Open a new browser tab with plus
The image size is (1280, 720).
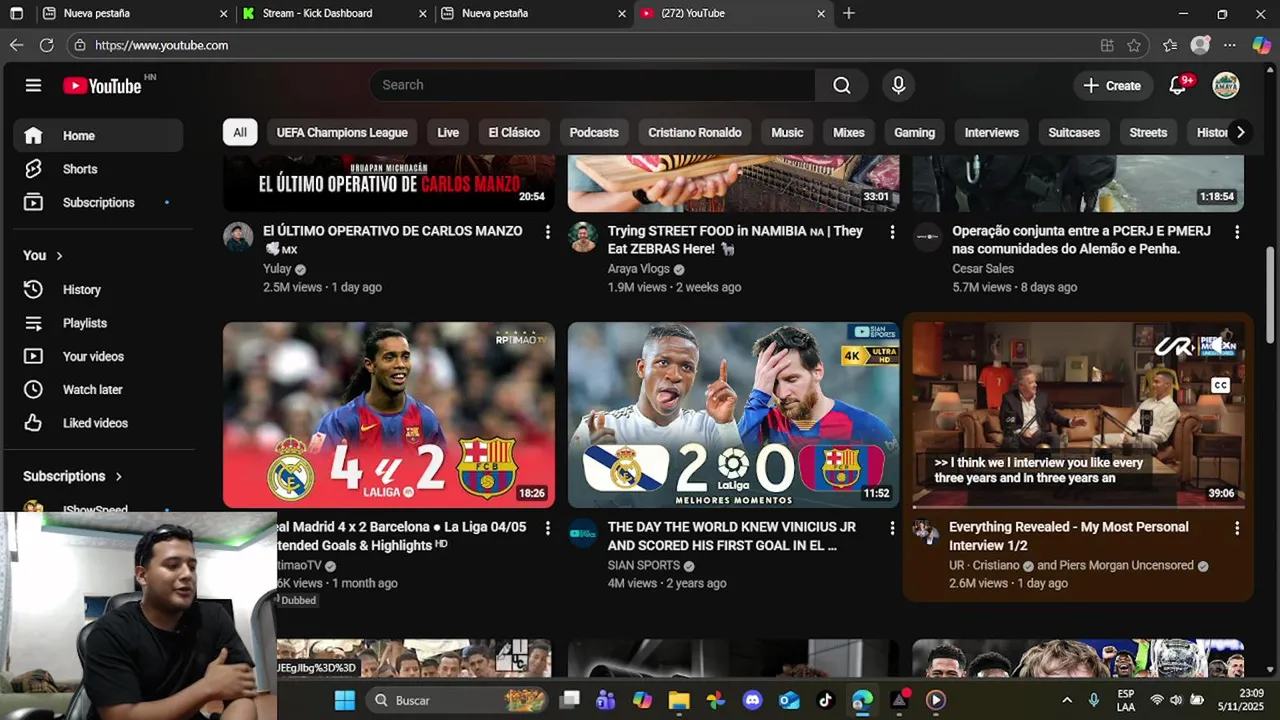coord(849,13)
